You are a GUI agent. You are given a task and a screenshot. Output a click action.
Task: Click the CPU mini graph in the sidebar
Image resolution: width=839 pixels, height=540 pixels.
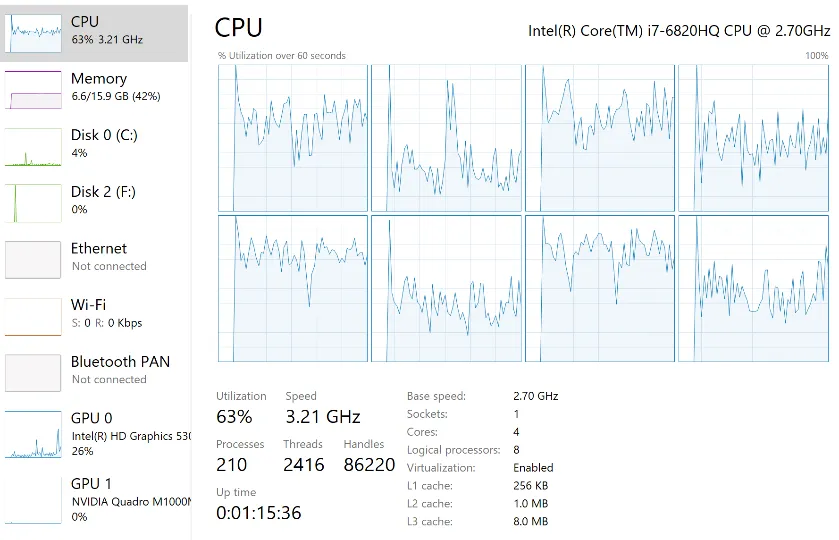click(33, 33)
